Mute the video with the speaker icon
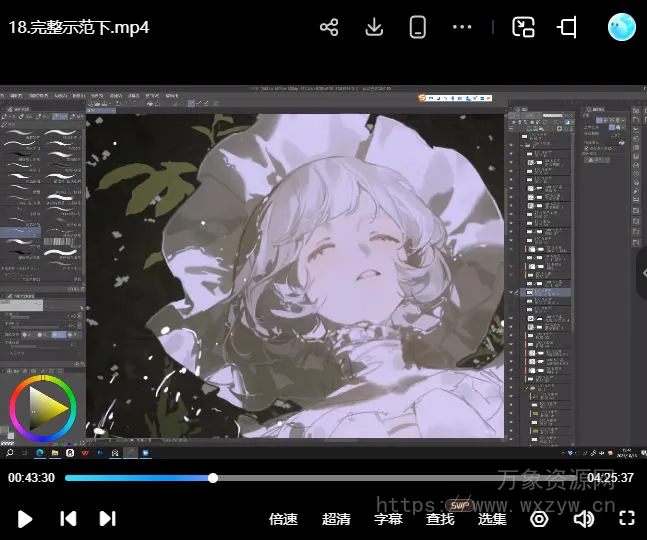This screenshot has height=540, width=647. (x=583, y=519)
